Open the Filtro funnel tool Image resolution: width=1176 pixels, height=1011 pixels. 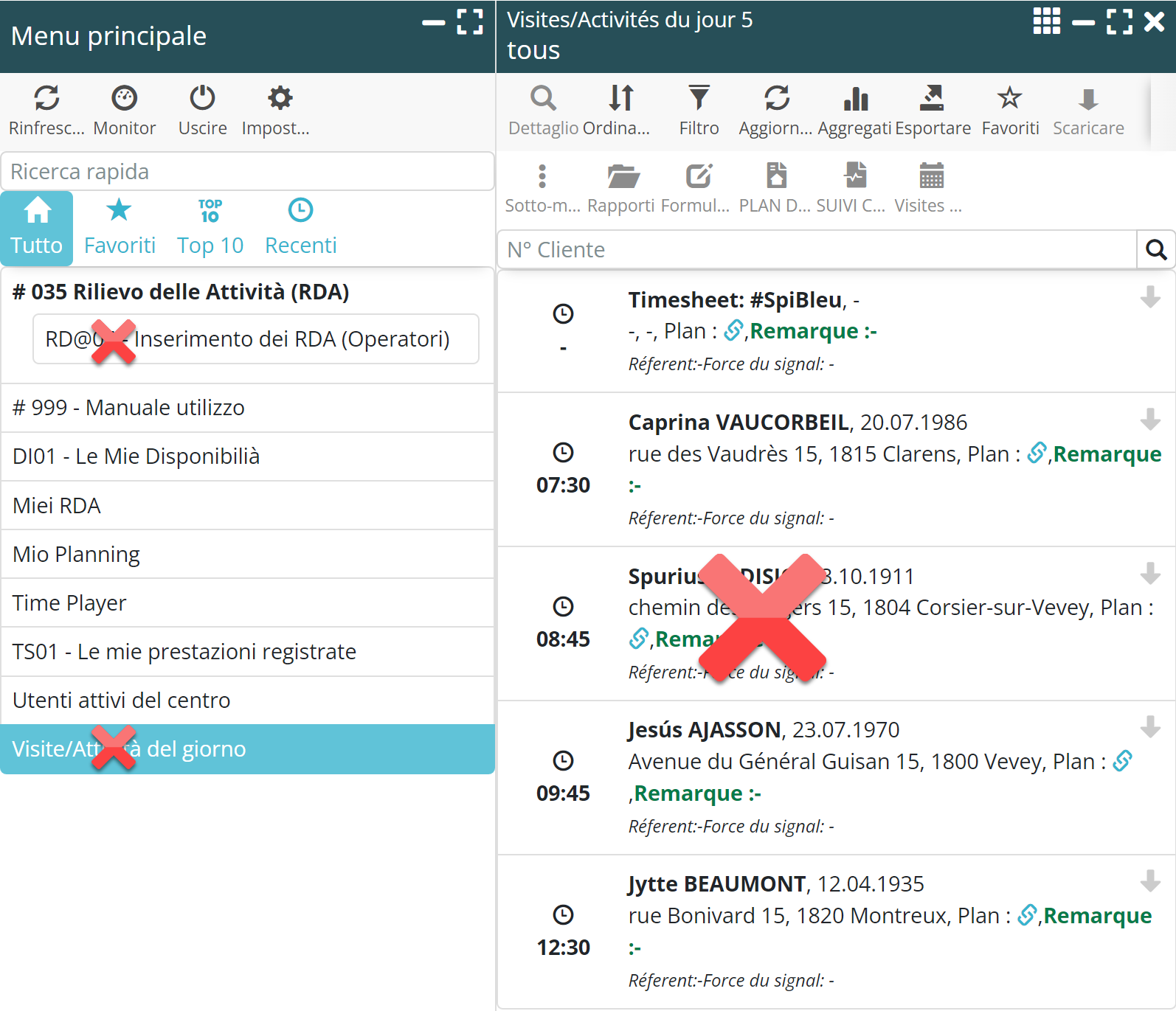[698, 98]
